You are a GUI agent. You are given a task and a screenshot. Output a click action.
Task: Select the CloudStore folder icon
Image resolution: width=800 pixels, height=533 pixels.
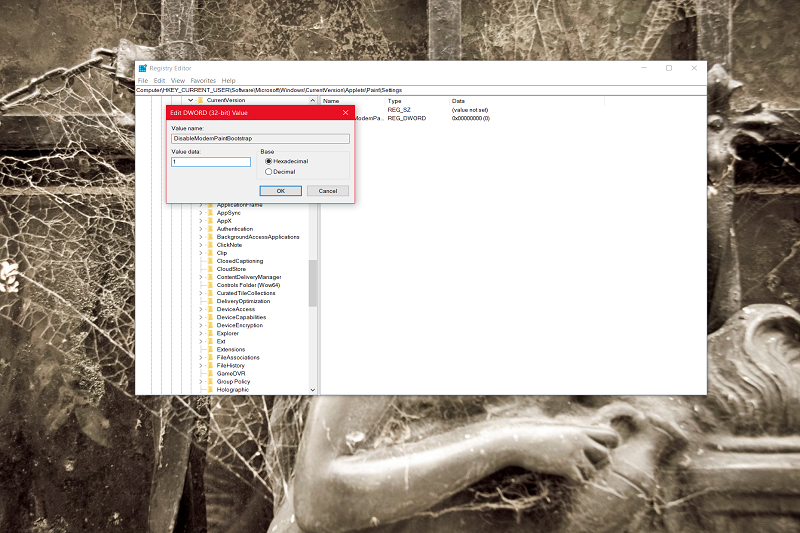click(x=210, y=269)
